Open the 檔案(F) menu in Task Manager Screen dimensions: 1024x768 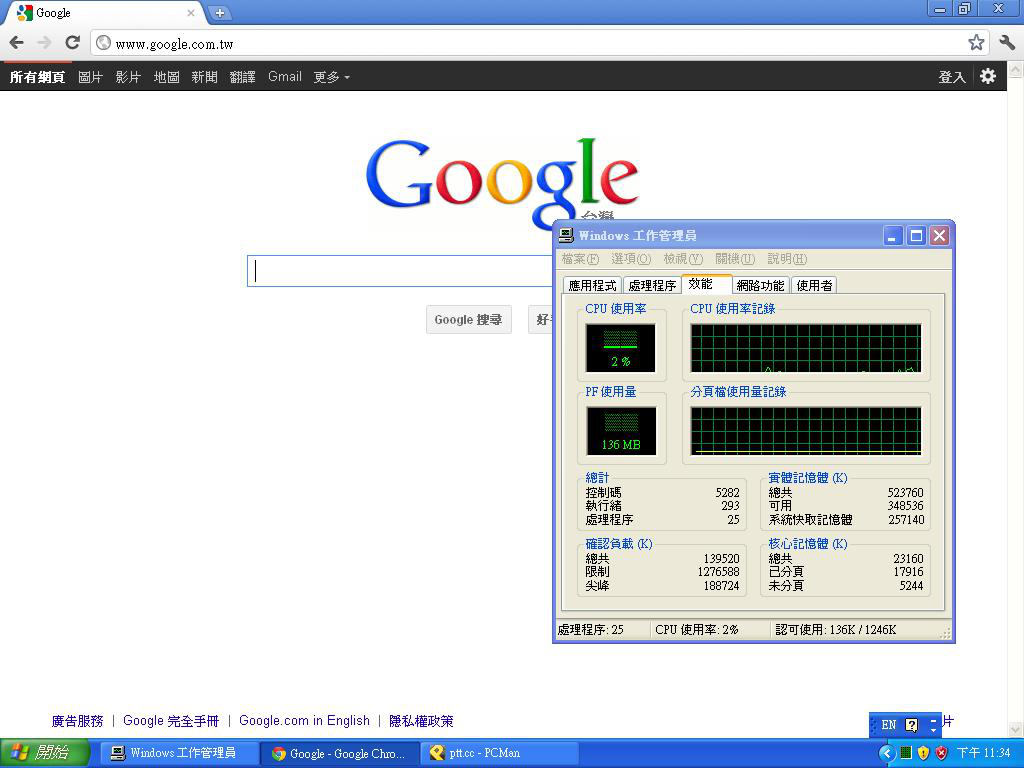[580, 259]
